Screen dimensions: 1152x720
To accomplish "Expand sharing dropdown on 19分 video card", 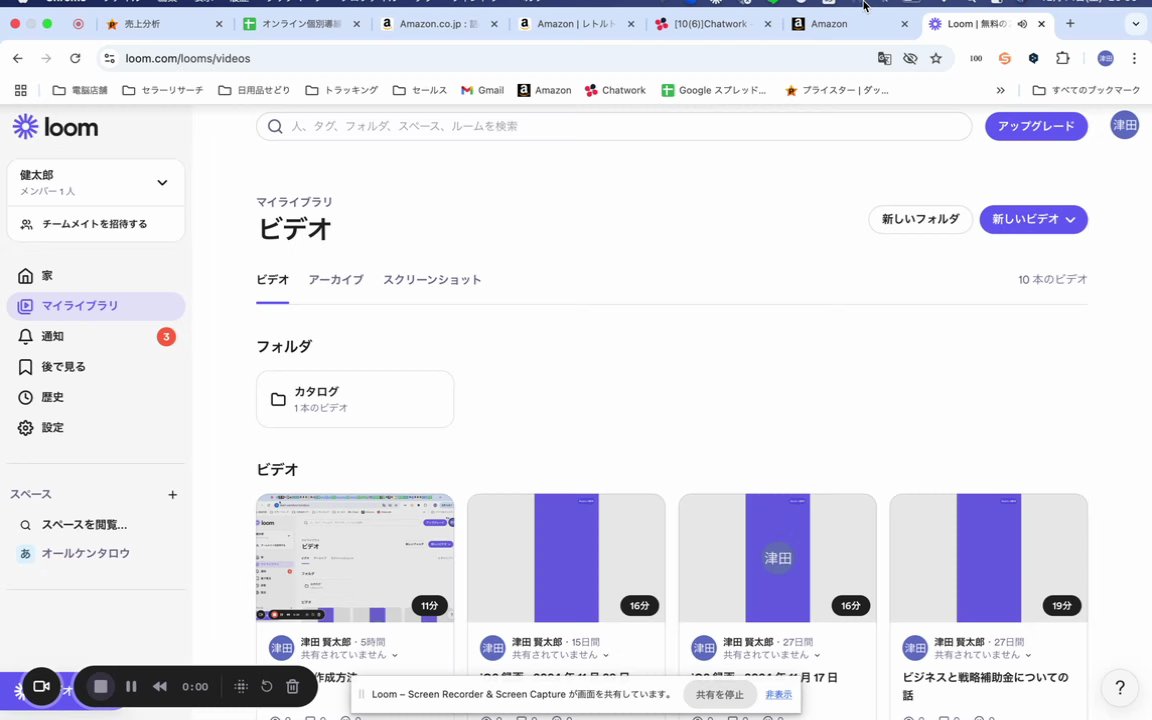I will [x=1028, y=655].
